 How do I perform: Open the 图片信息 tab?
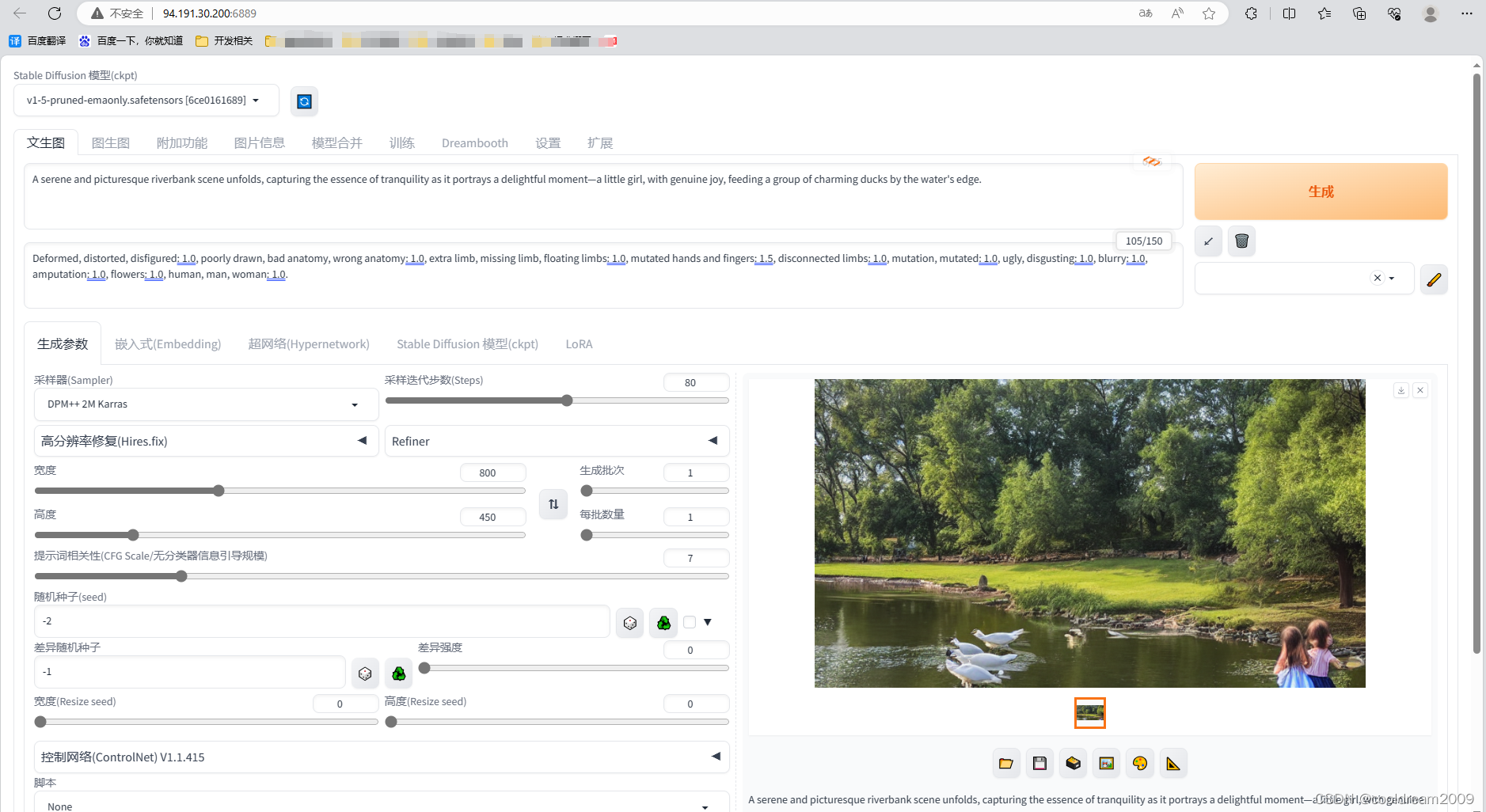click(260, 143)
